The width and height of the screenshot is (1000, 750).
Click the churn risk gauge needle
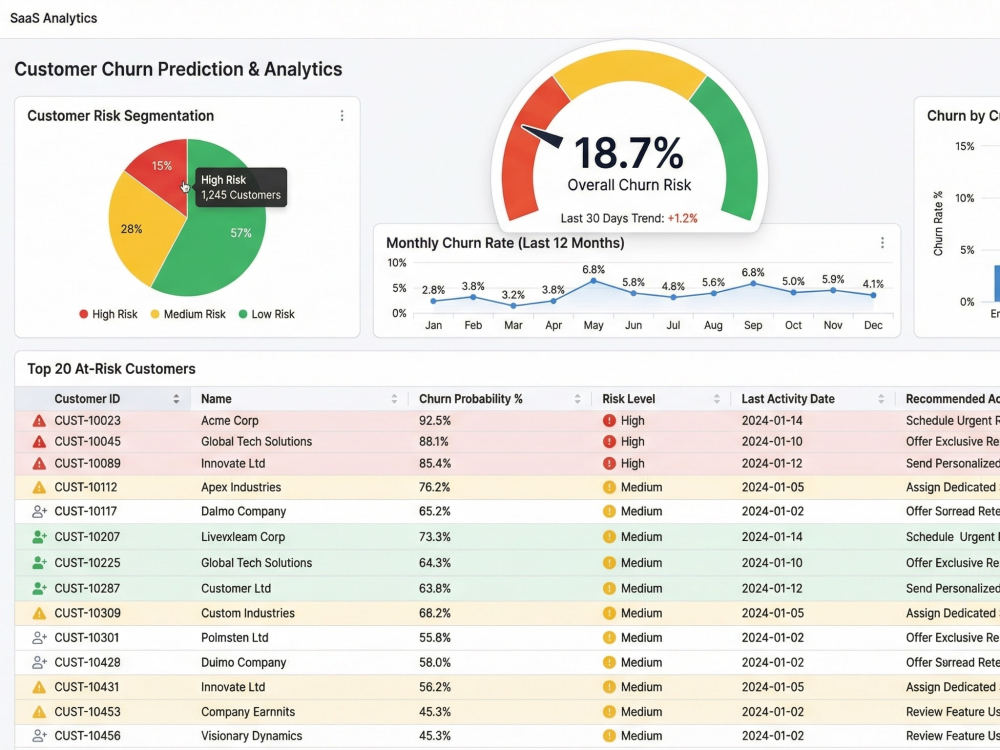542,135
